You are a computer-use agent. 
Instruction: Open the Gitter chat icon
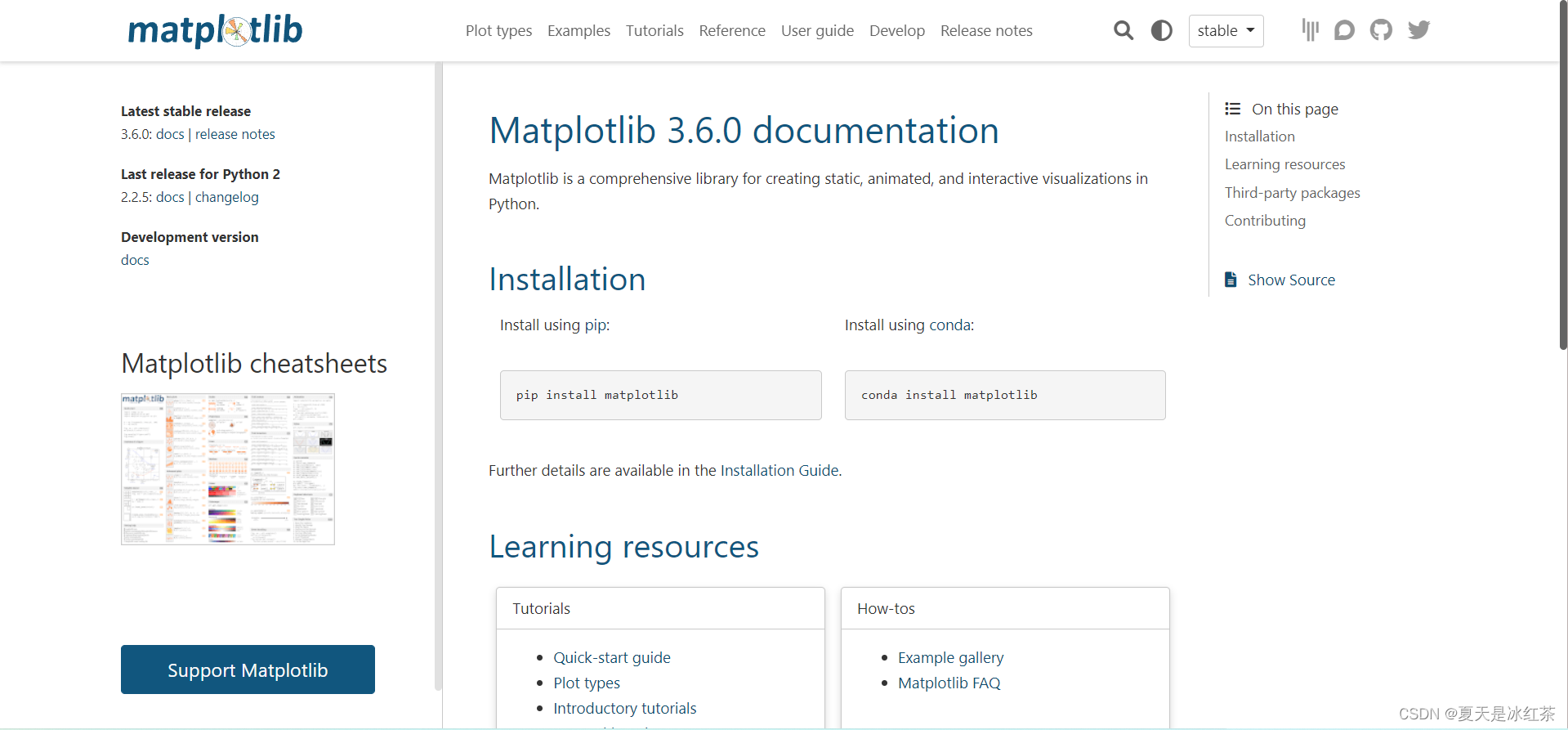1310,30
